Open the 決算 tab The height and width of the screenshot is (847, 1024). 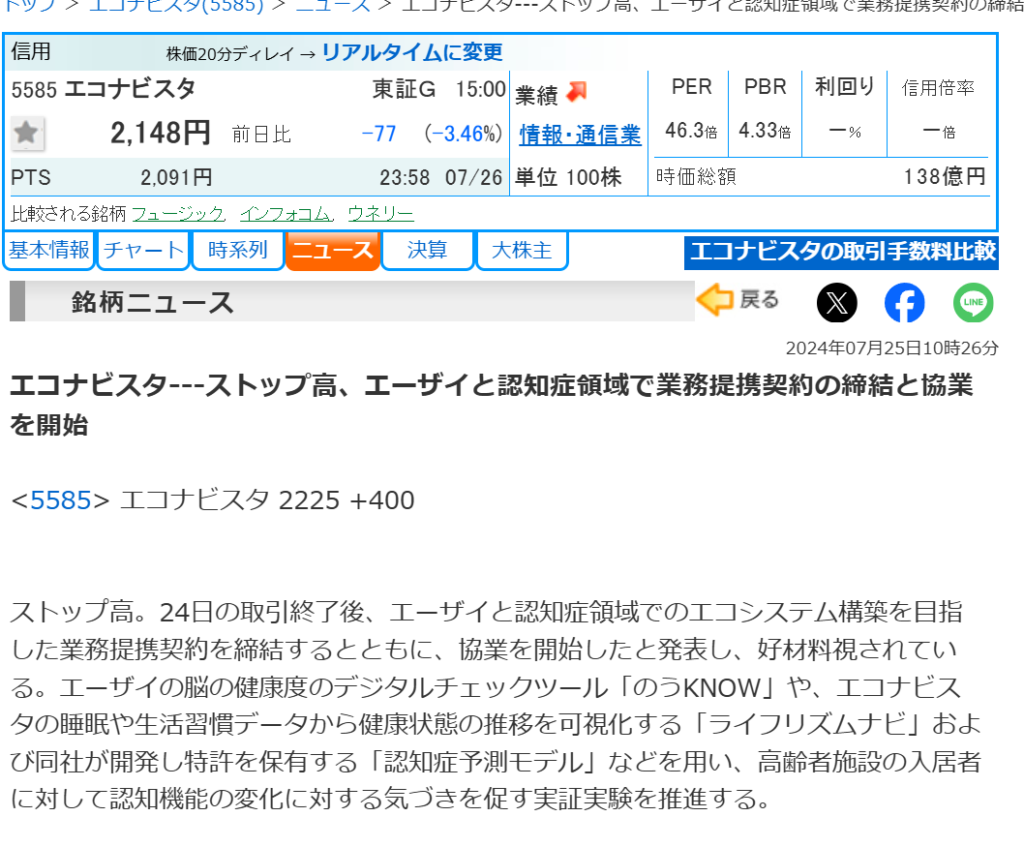427,250
